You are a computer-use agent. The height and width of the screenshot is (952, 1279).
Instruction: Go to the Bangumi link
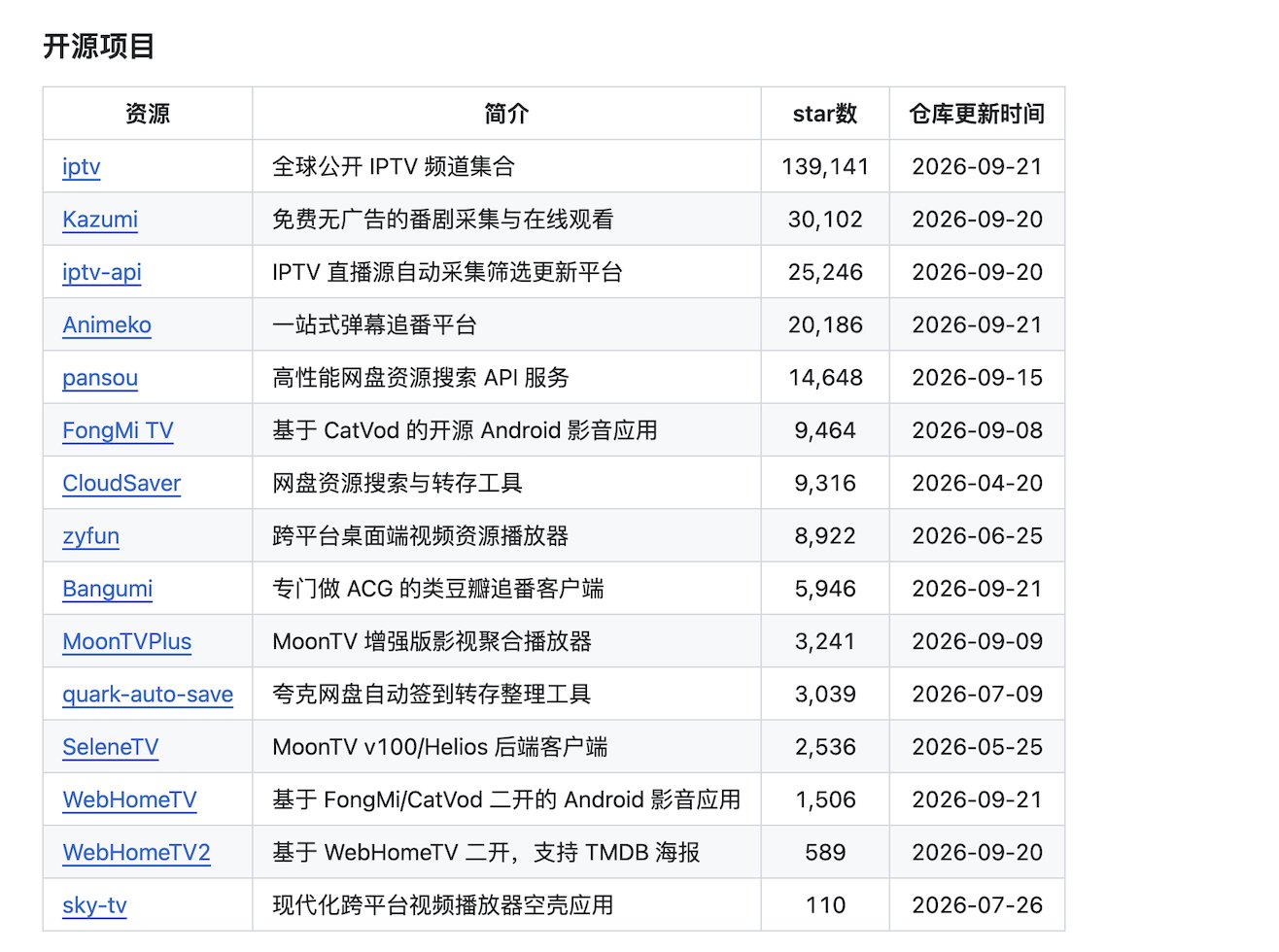tap(108, 589)
